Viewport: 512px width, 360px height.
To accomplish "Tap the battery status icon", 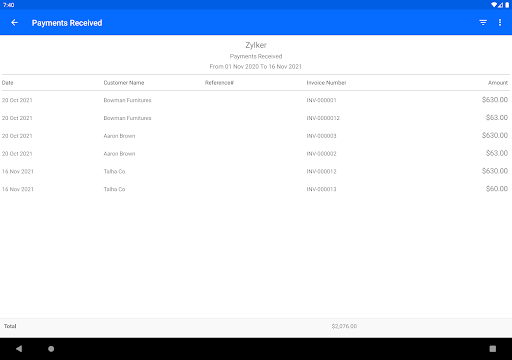I will coord(507,5).
